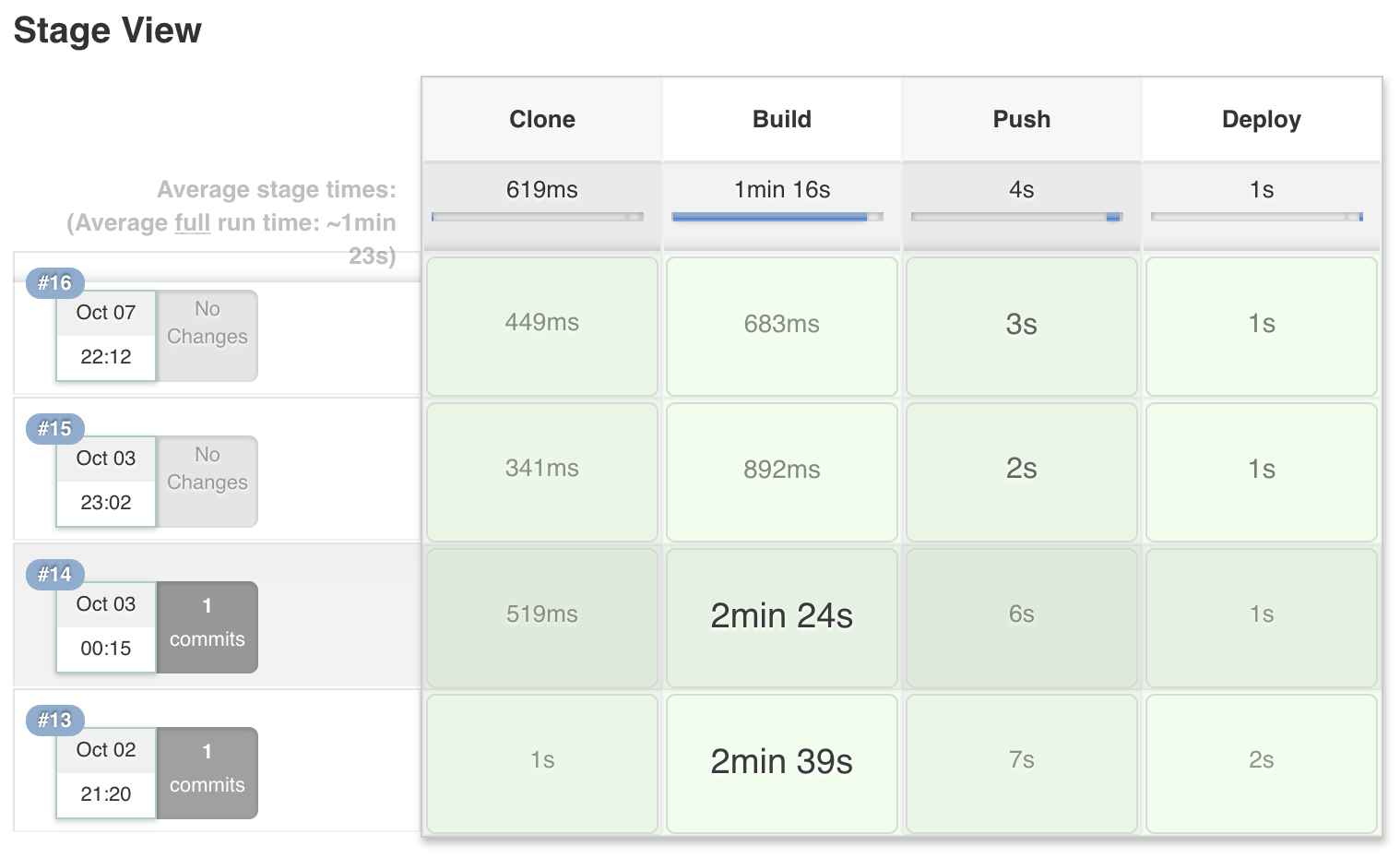This screenshot has height=858, width=1400.
Task: Open the 2min 39s Build stage cell
Action: pos(782,763)
